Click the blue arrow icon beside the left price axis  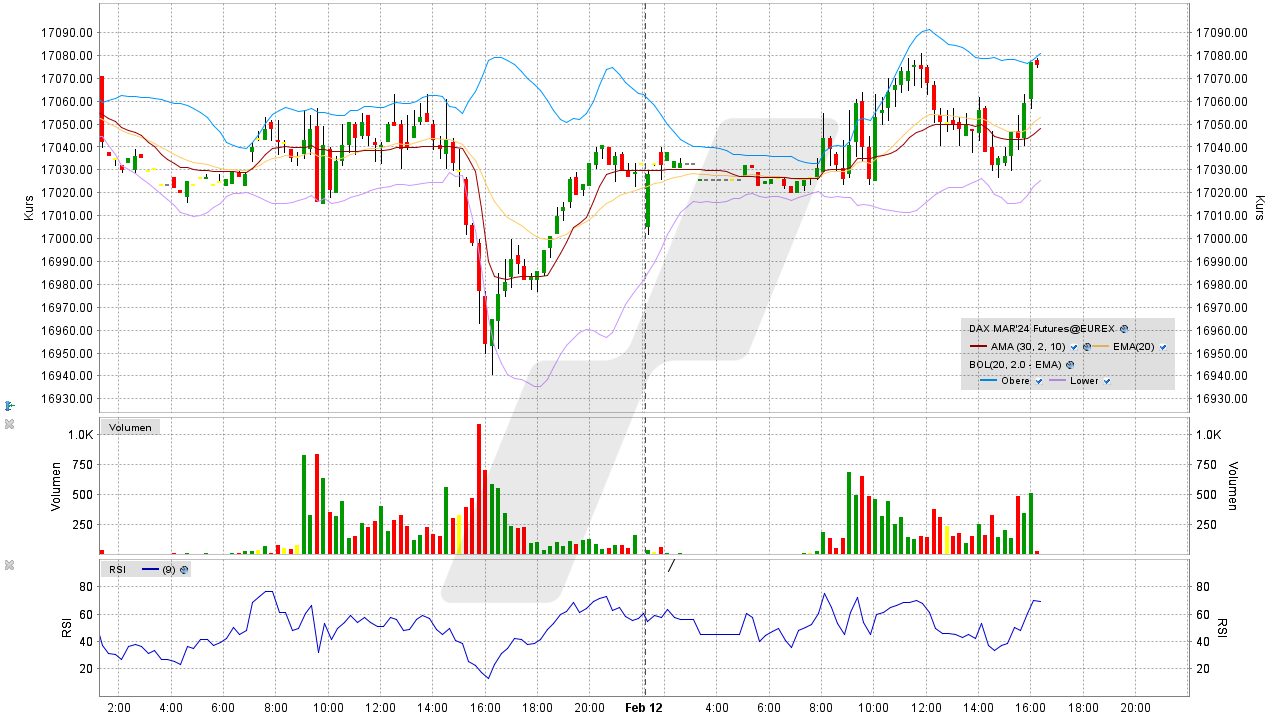coord(8,404)
